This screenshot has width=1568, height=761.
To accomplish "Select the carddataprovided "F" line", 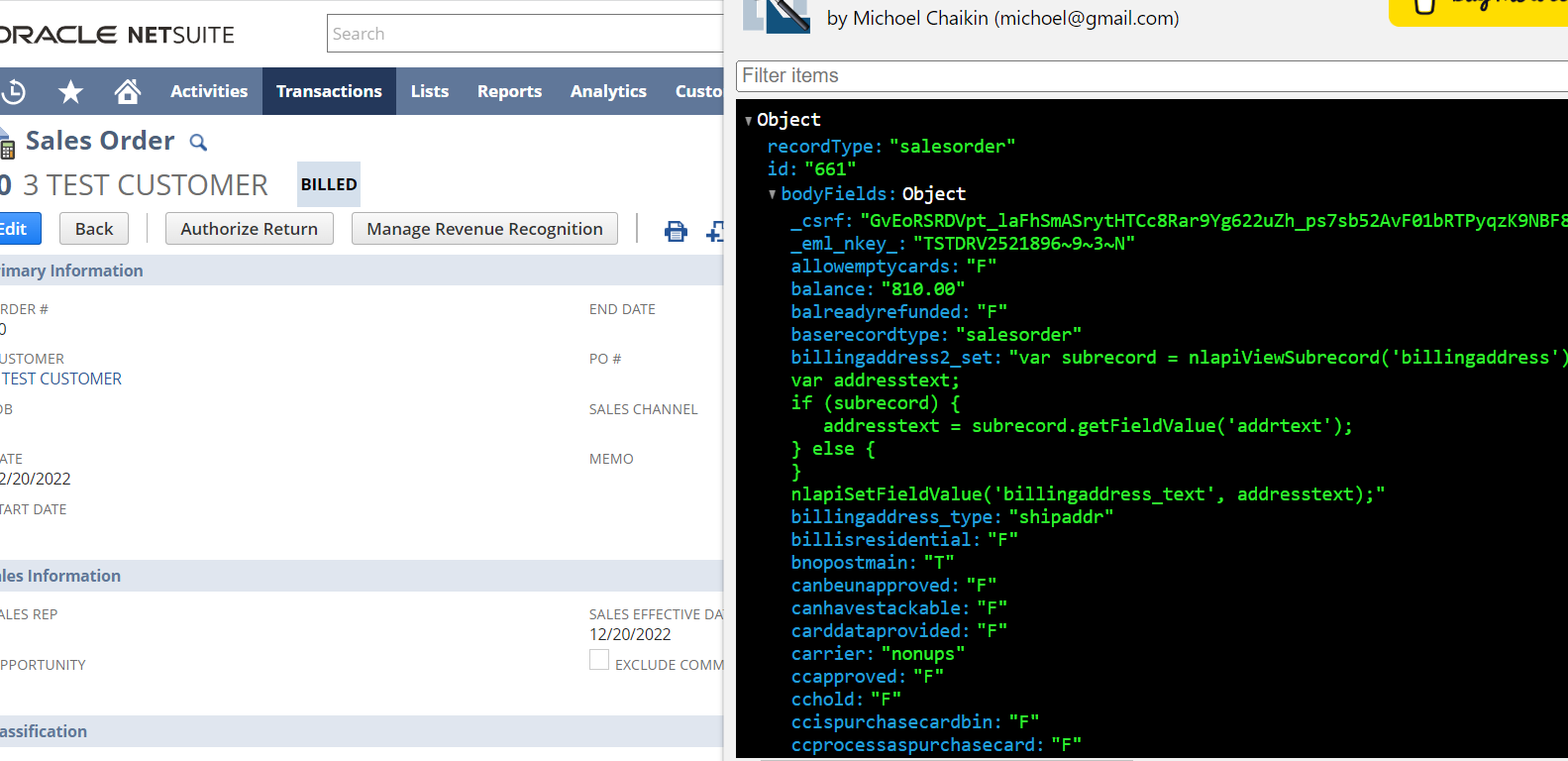I will (899, 631).
